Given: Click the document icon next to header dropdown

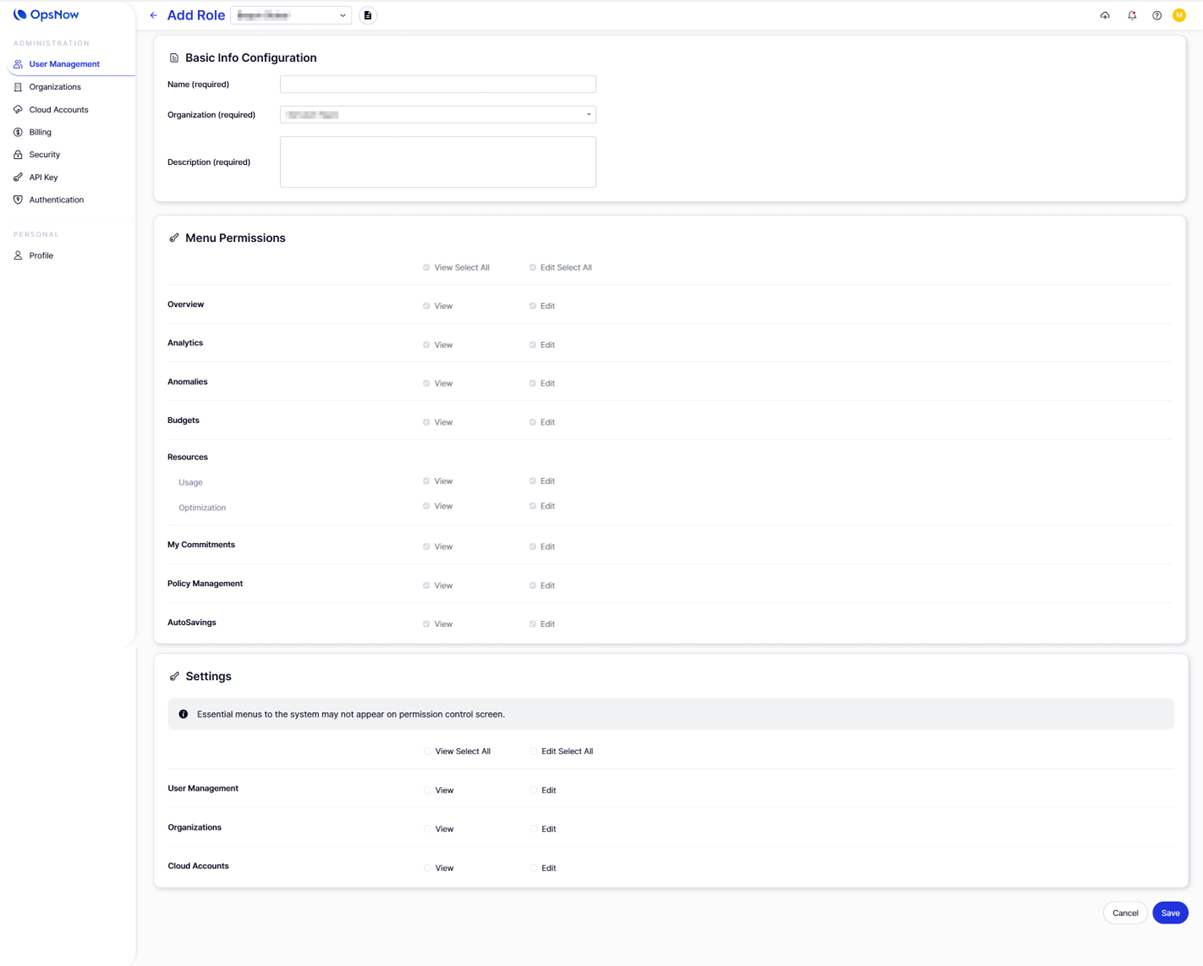Looking at the screenshot, I should (368, 16).
